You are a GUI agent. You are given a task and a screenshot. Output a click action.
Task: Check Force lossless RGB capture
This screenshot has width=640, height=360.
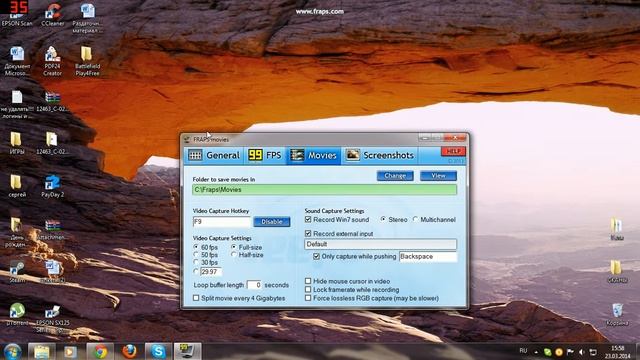pos(308,298)
